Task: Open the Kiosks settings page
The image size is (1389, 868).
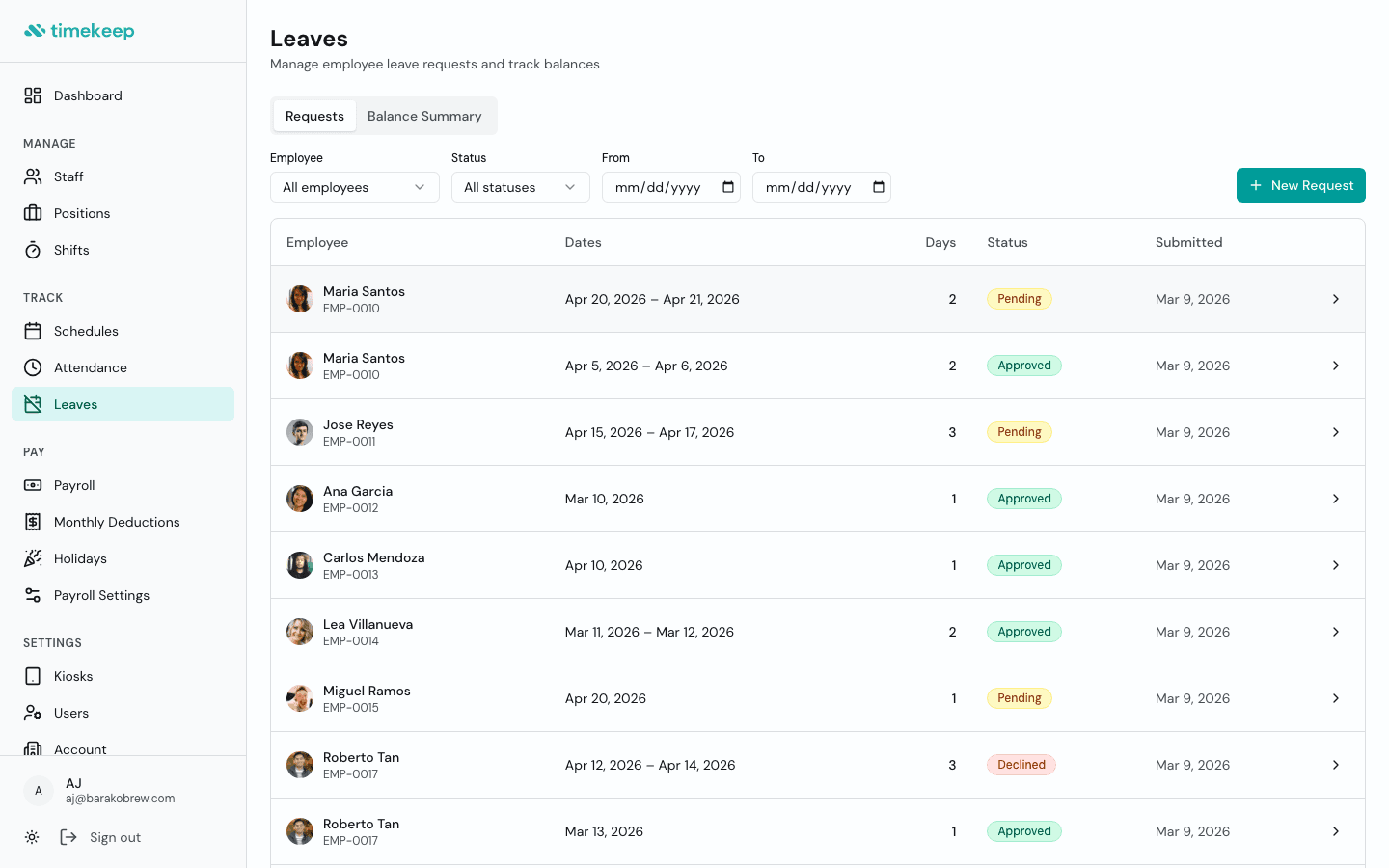Action: point(31,676)
